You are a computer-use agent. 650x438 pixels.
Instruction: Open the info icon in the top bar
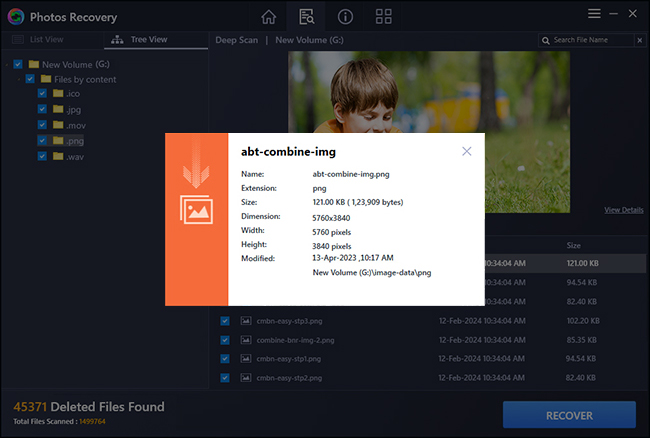(x=345, y=17)
